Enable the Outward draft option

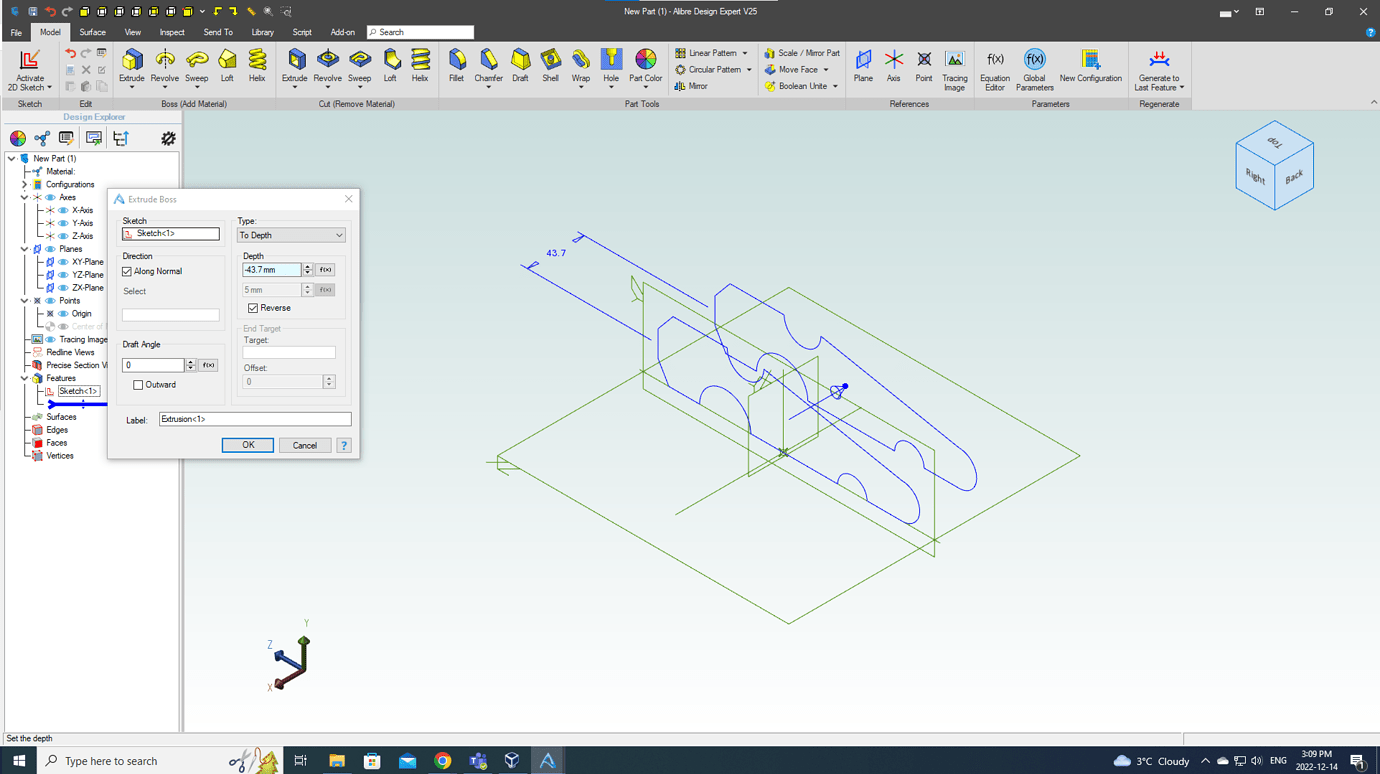[137, 384]
